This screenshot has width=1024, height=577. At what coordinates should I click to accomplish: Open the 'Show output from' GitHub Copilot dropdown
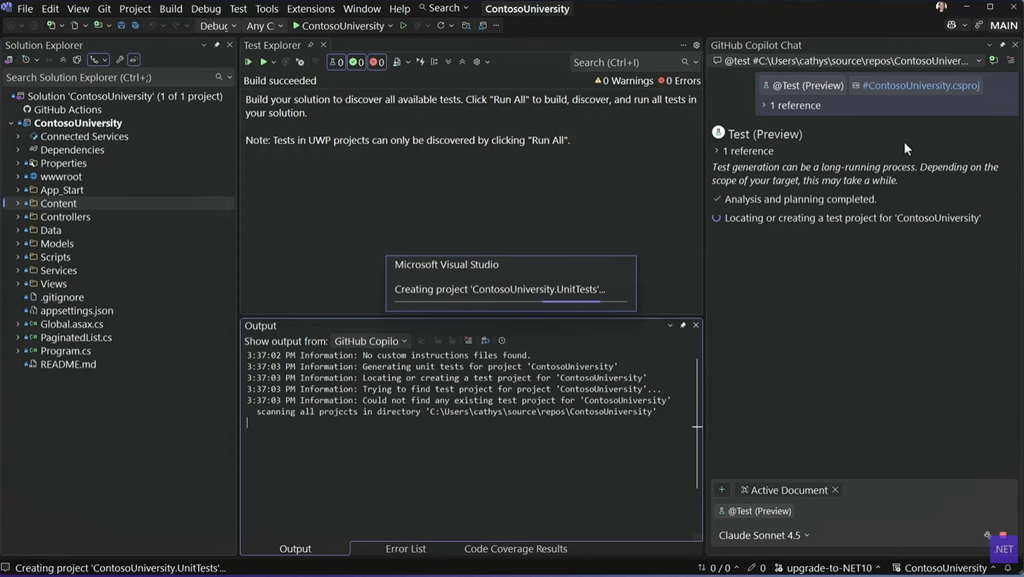(371, 341)
